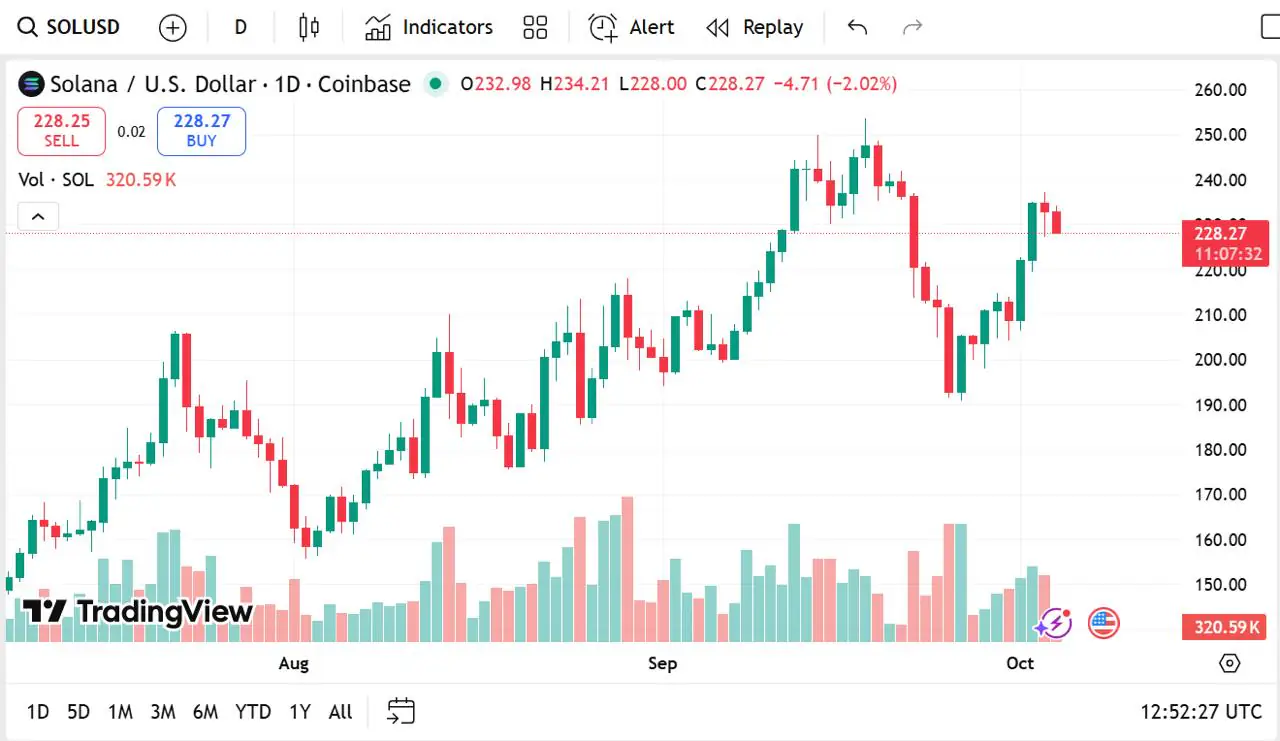Create a new price Alert
The image size is (1280, 741).
tap(631, 27)
